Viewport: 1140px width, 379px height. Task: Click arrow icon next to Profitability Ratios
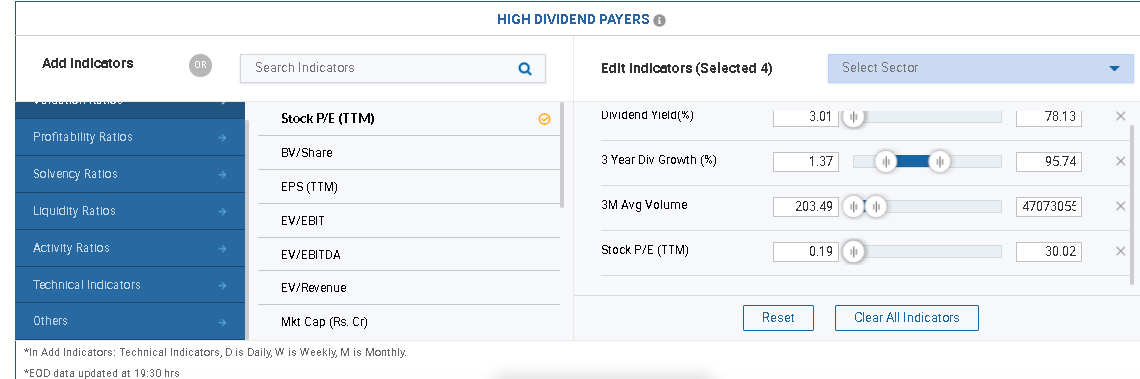[x=222, y=137]
